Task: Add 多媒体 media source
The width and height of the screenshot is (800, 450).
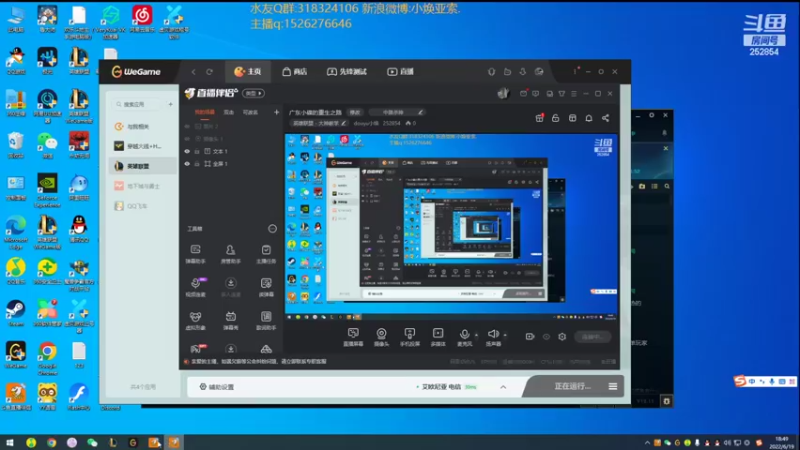Action: click(x=438, y=337)
